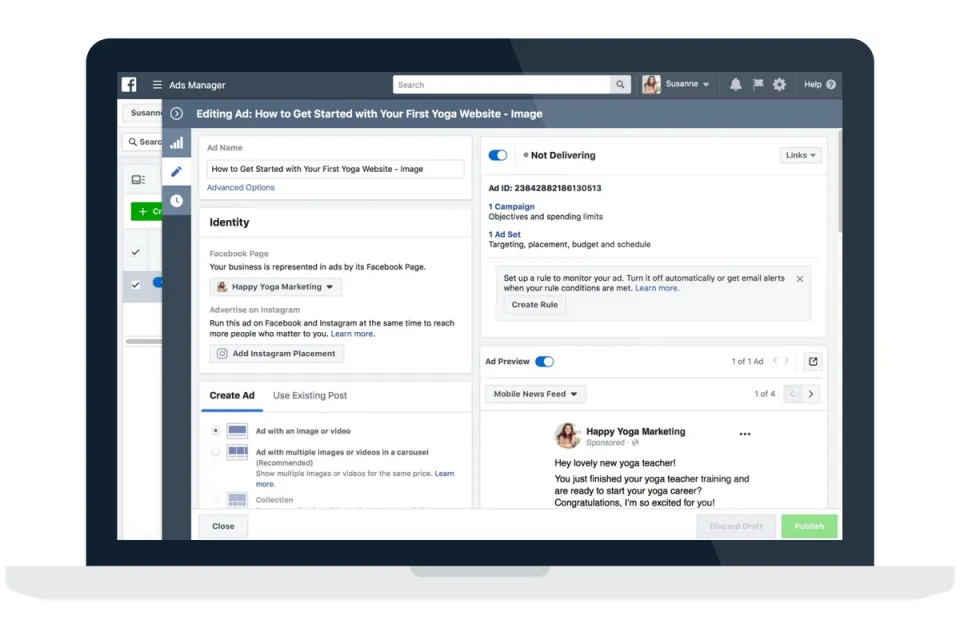The height and width of the screenshot is (640, 960).
Task: Open the flag feedback icon in header
Action: 758,84
